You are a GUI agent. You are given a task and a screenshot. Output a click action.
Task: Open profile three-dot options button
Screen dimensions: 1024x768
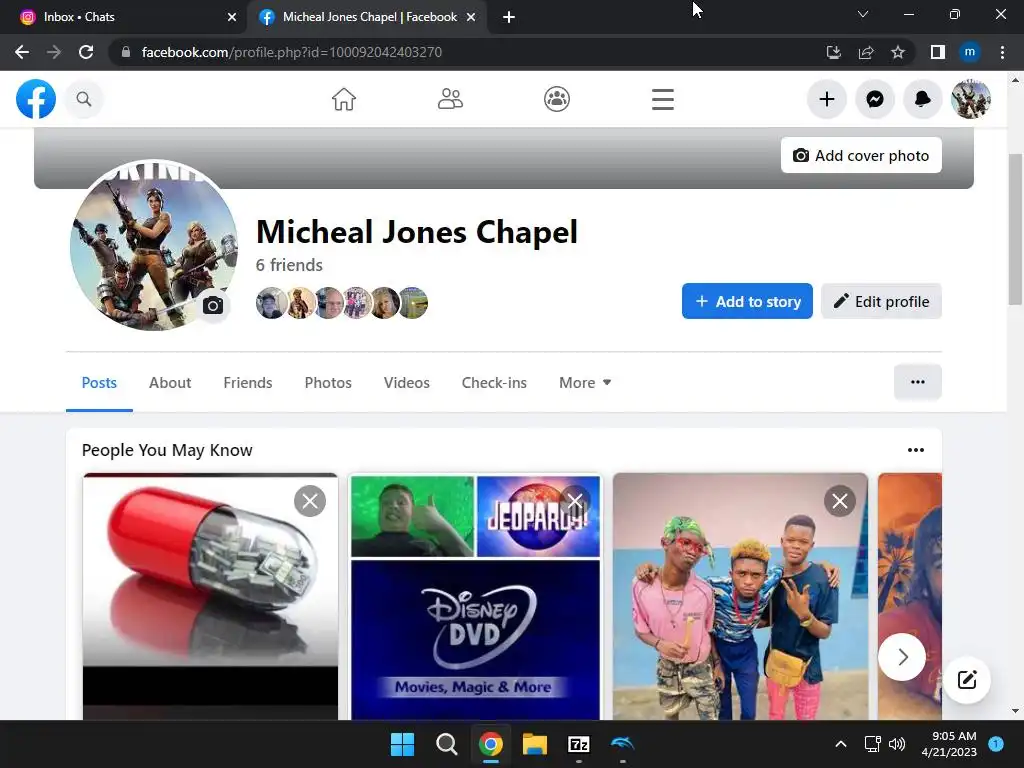point(918,382)
